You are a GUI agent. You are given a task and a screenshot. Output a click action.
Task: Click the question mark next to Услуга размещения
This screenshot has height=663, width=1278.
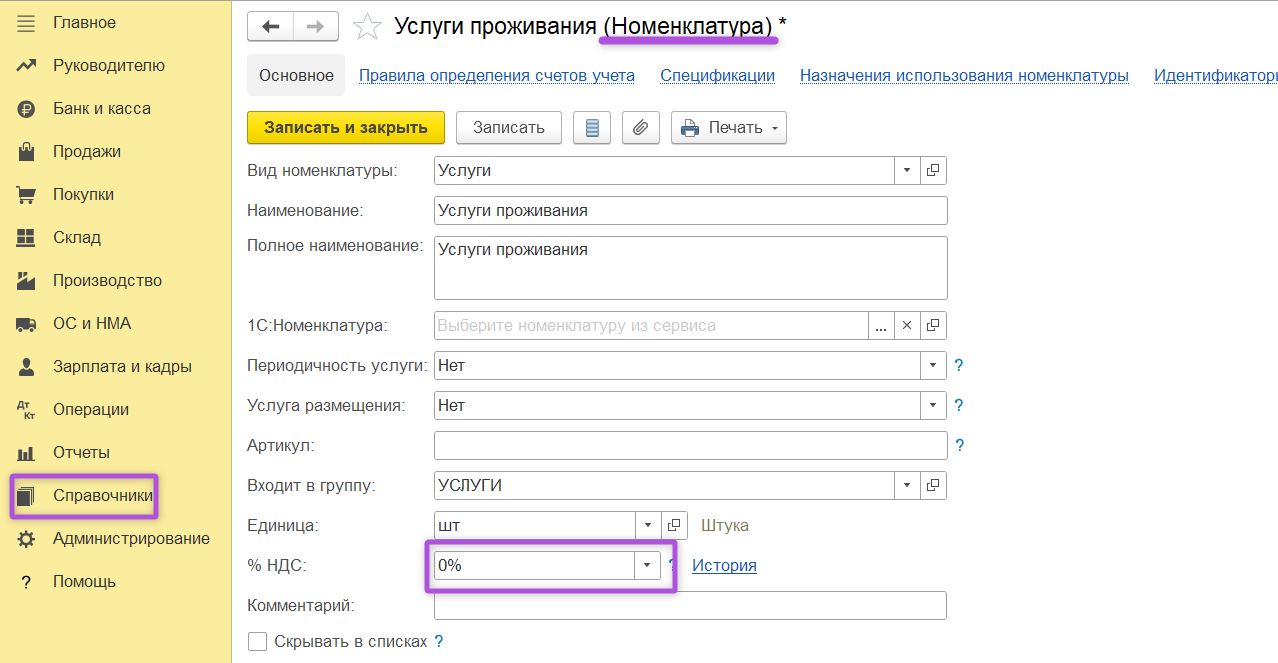point(958,406)
